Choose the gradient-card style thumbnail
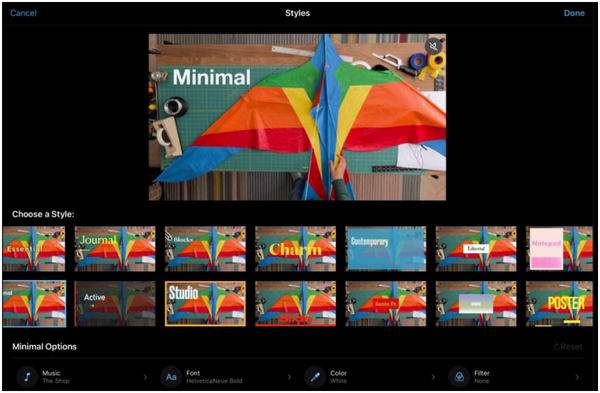Image resolution: width=600 pixels, height=393 pixels. coord(476,304)
